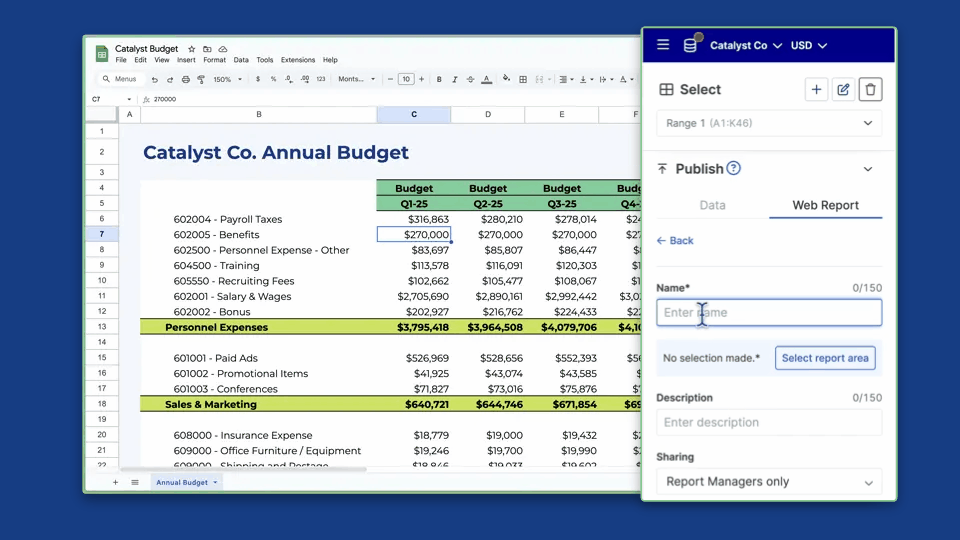Increase decimal places icon
Viewport: 960px width, 540px height.
point(304,79)
